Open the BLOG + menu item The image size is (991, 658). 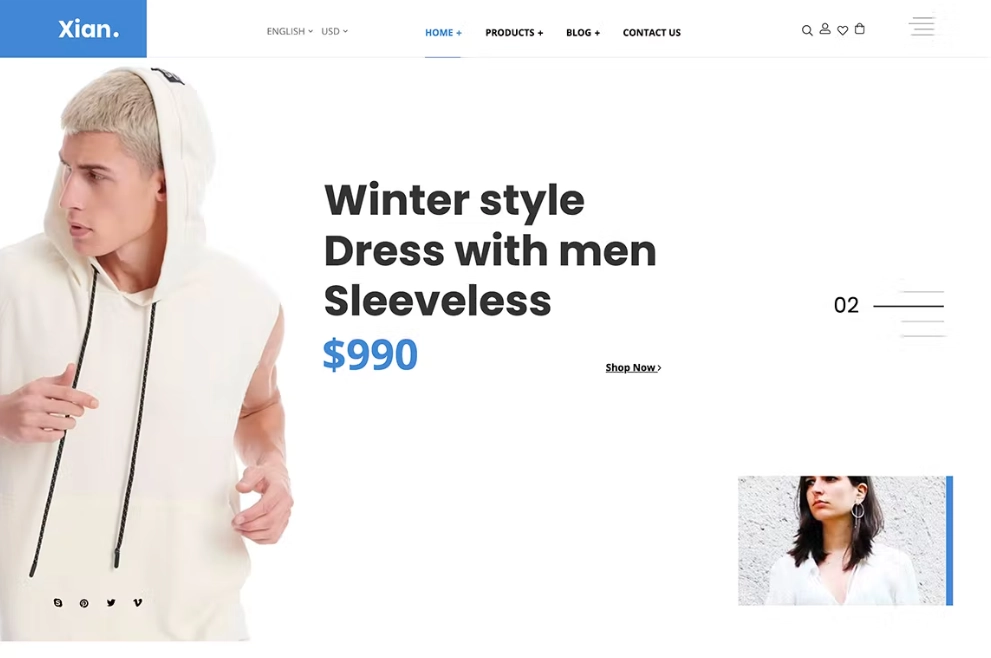tap(583, 32)
